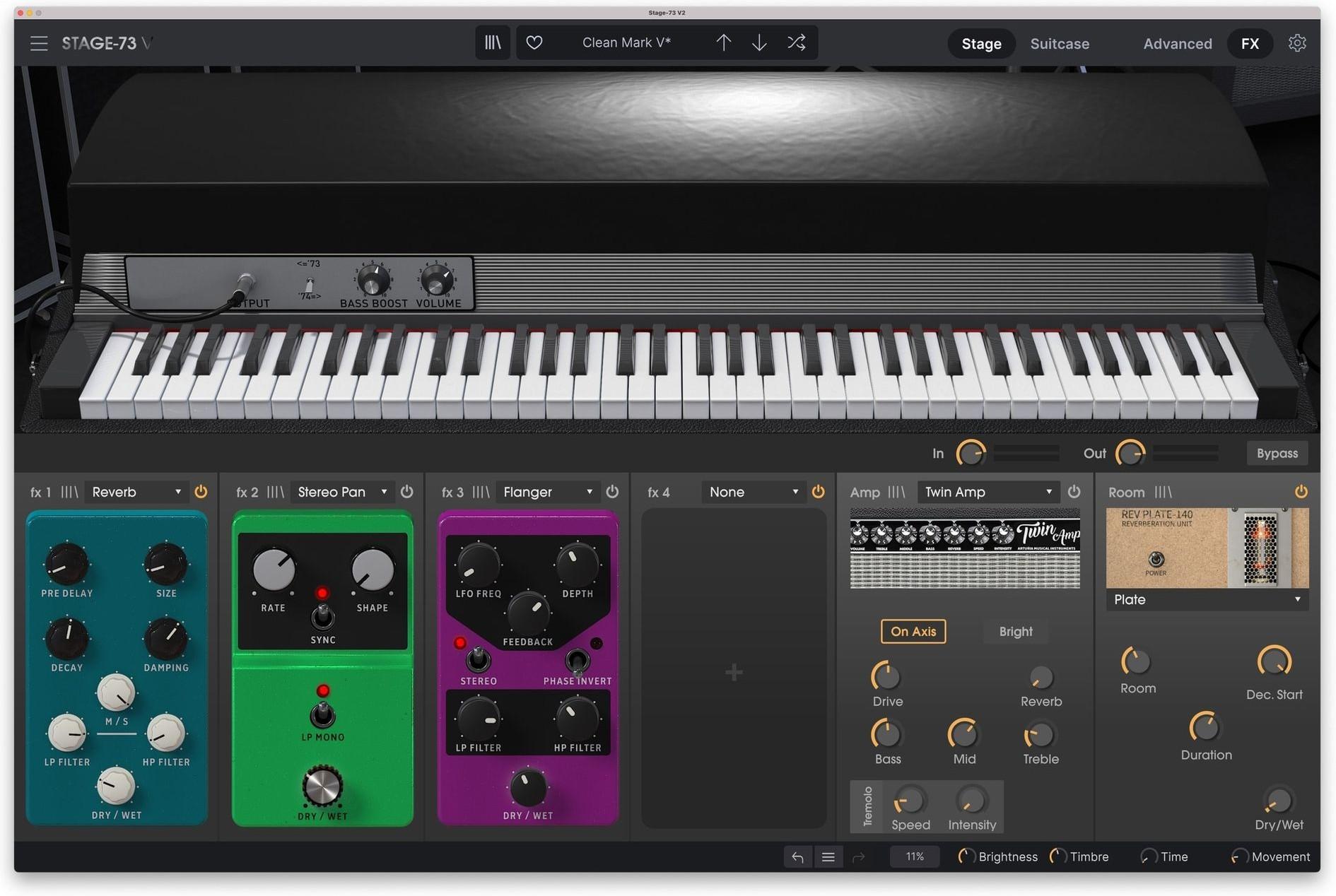The image size is (1336, 896).
Task: Open the Plate reverb type dropdown
Action: pos(1206,599)
